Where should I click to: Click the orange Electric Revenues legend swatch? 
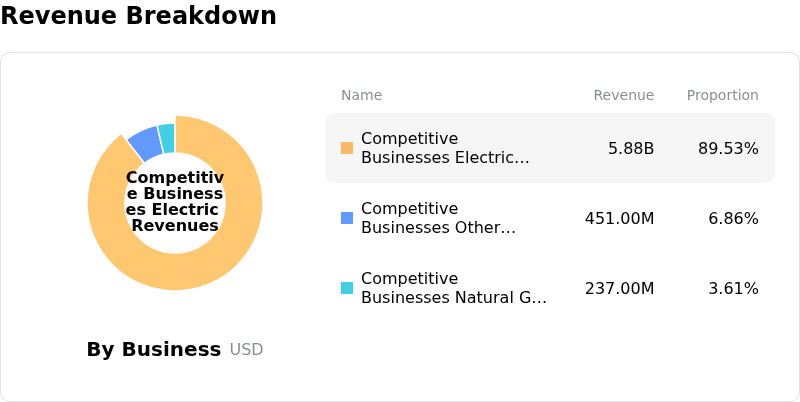[x=347, y=148]
